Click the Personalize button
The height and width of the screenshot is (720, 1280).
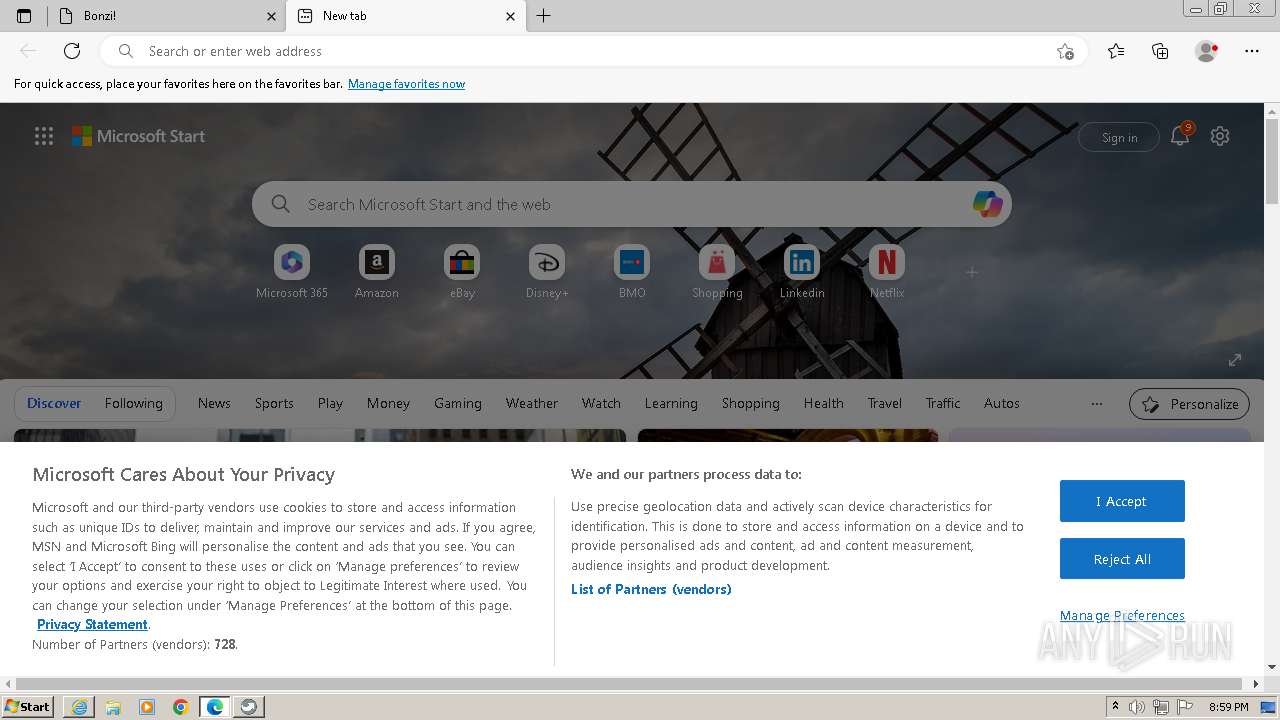click(x=1189, y=404)
